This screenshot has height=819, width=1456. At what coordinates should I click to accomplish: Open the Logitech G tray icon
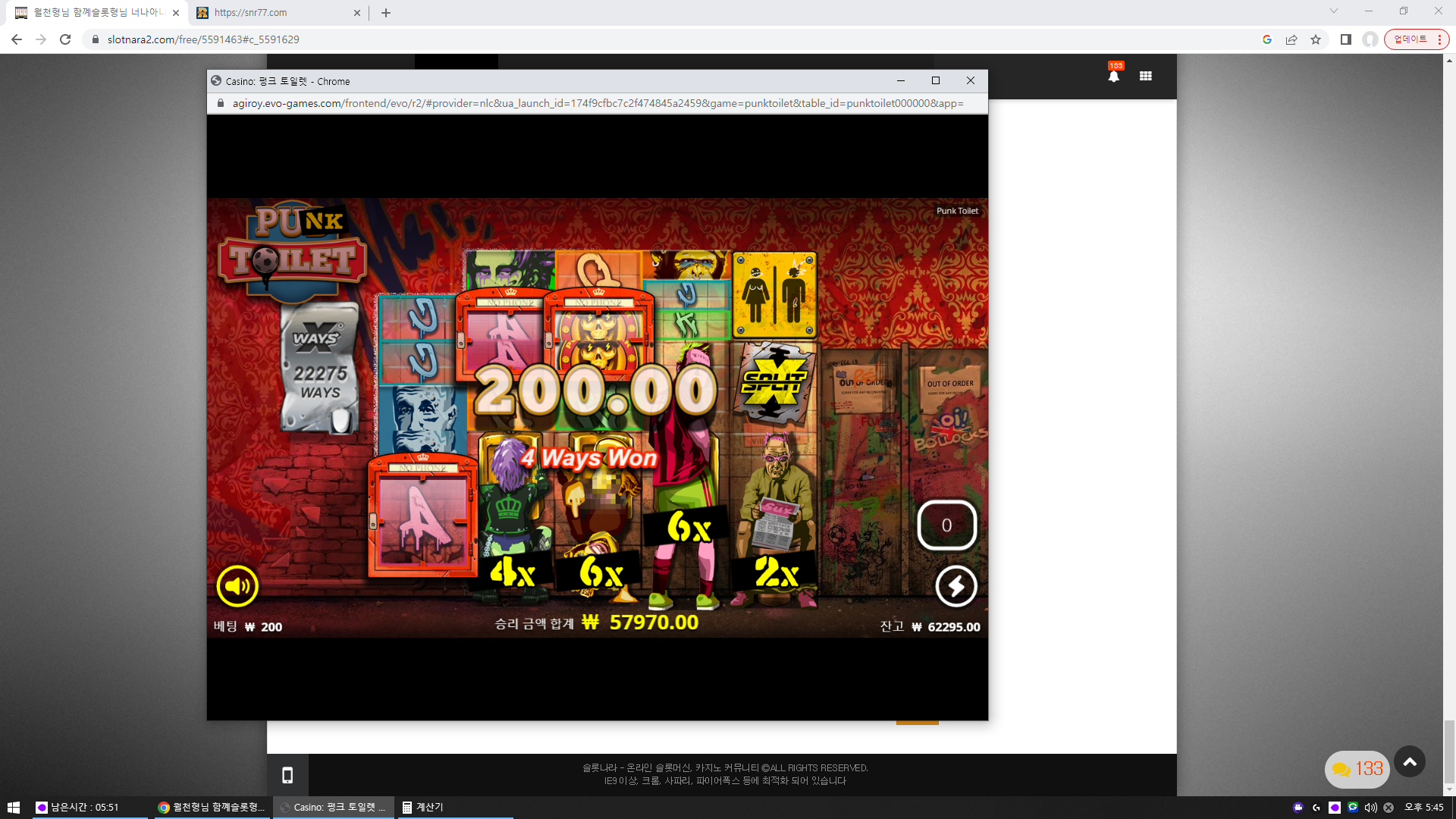[1316, 808]
